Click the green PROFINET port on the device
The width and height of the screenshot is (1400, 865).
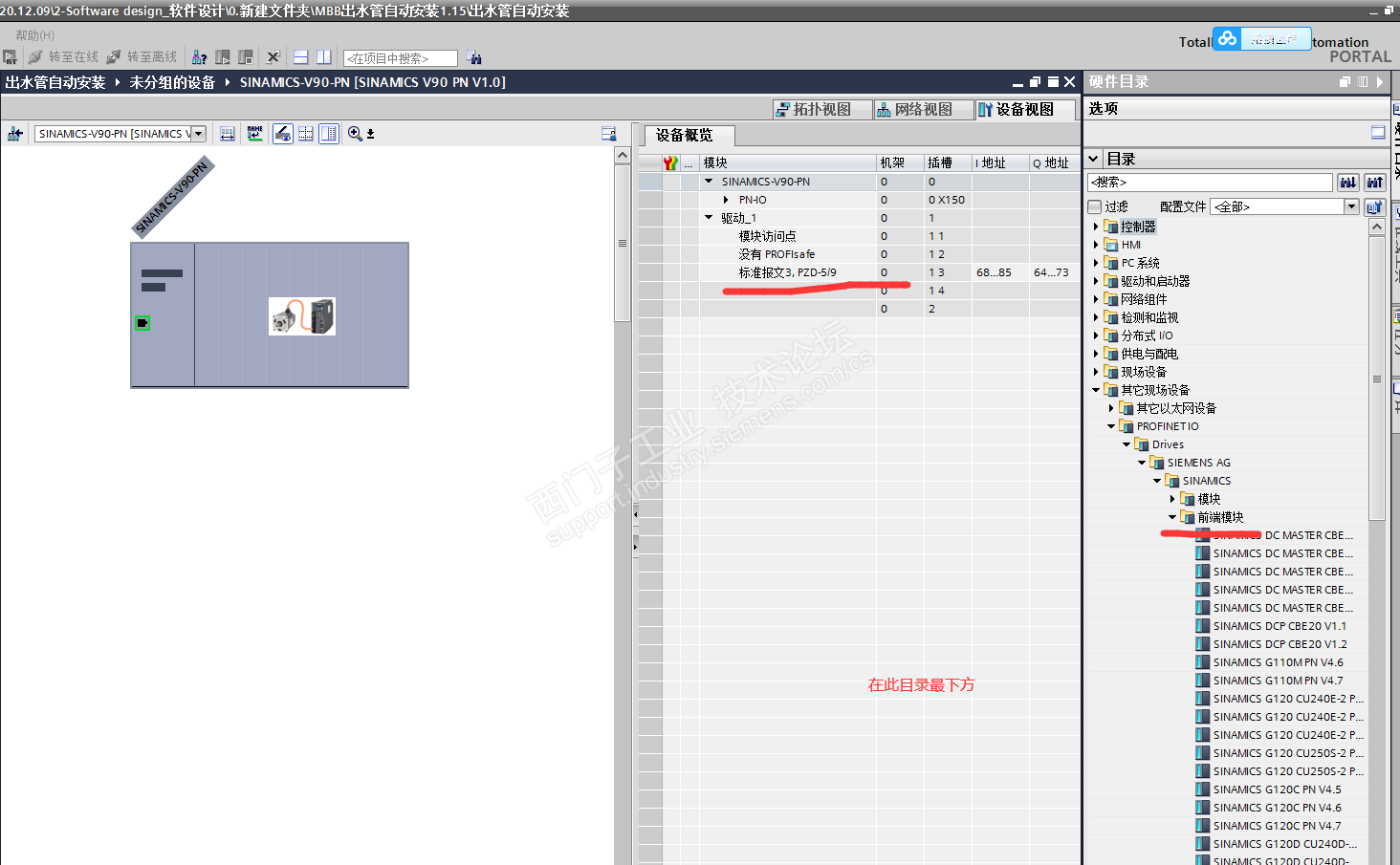click(x=142, y=323)
